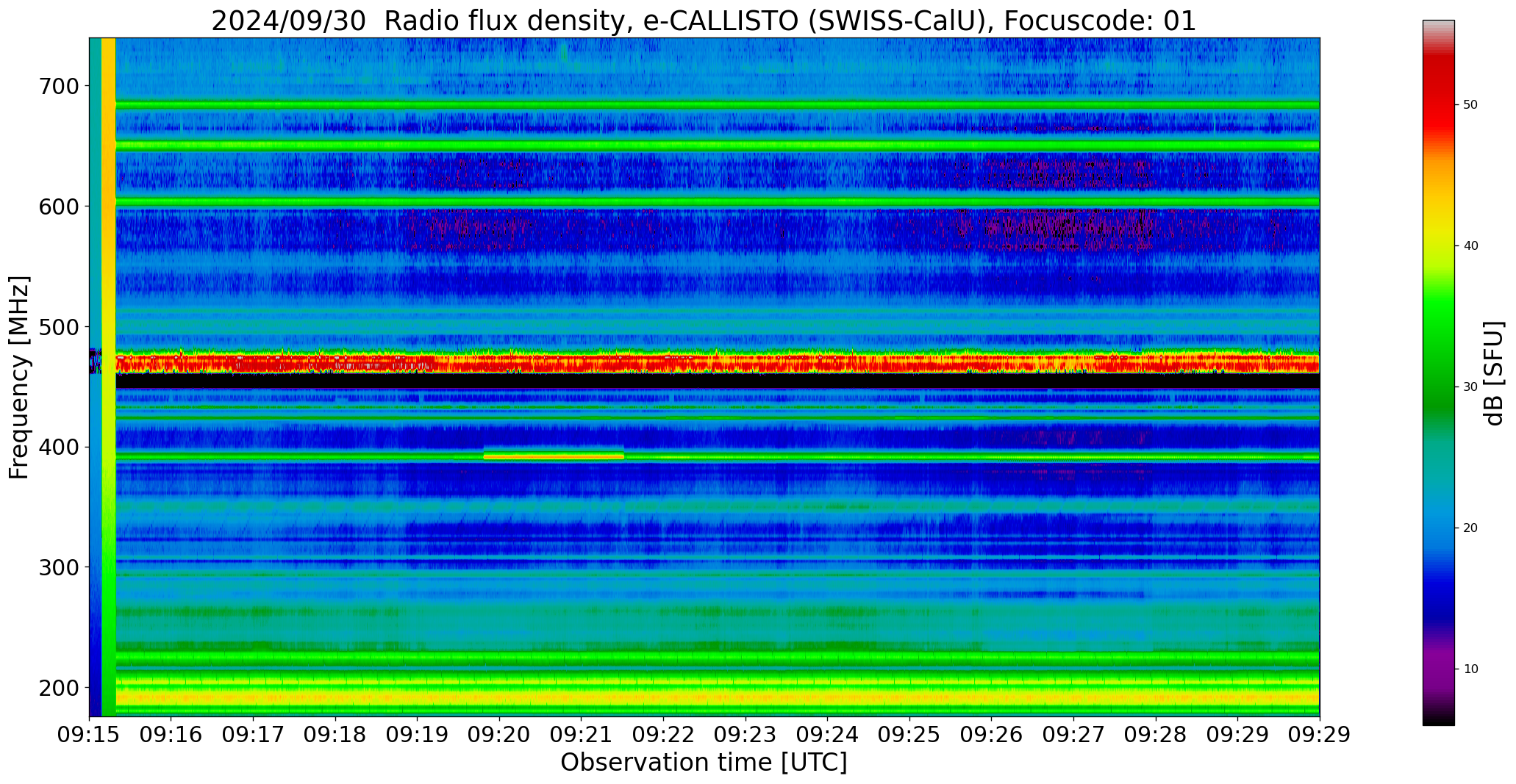The image size is (1516, 784).
Task: Select the Observation time [UTC] axis label
Action: tap(704, 762)
